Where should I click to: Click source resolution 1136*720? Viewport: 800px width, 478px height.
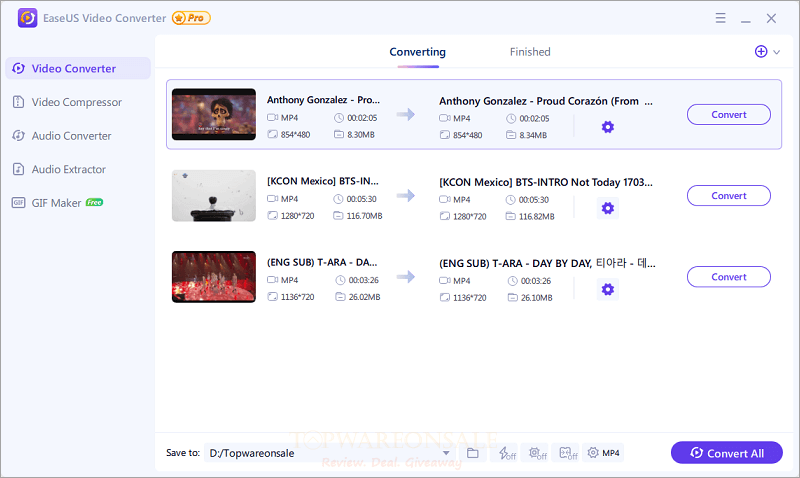[297, 297]
